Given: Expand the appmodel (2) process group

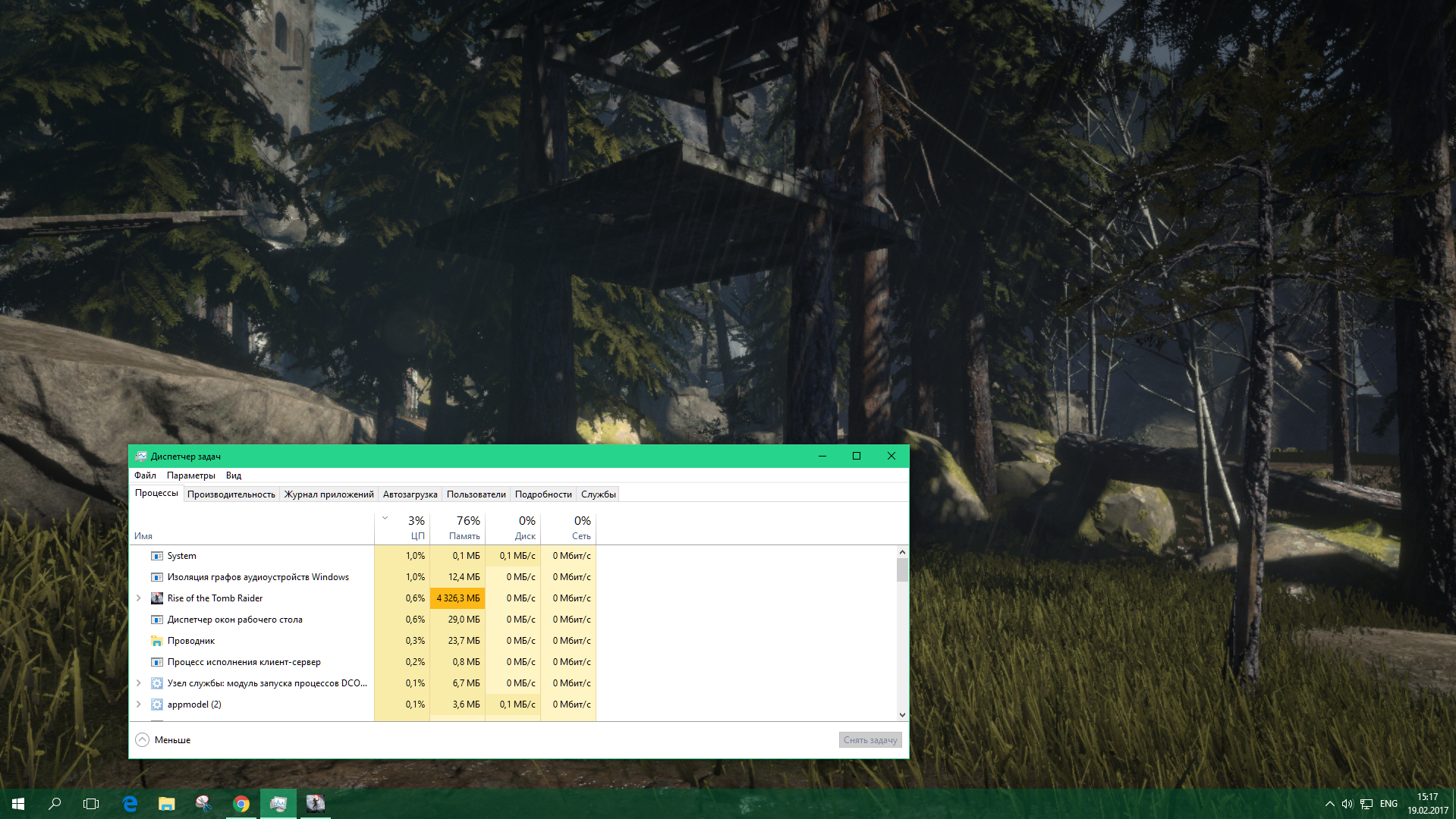Looking at the screenshot, I should tap(139, 704).
